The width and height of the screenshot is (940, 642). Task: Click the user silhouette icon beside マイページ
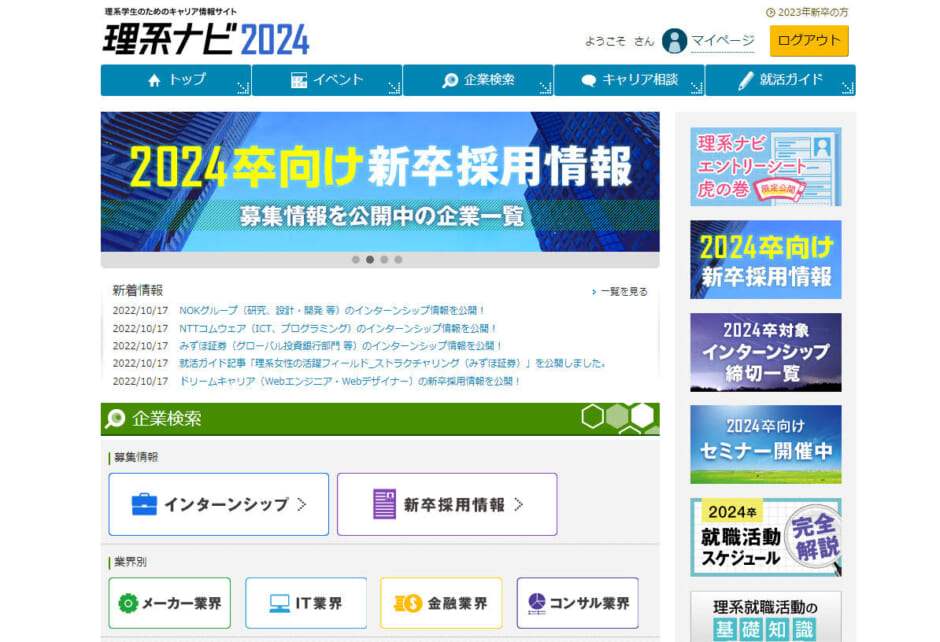(x=674, y=40)
